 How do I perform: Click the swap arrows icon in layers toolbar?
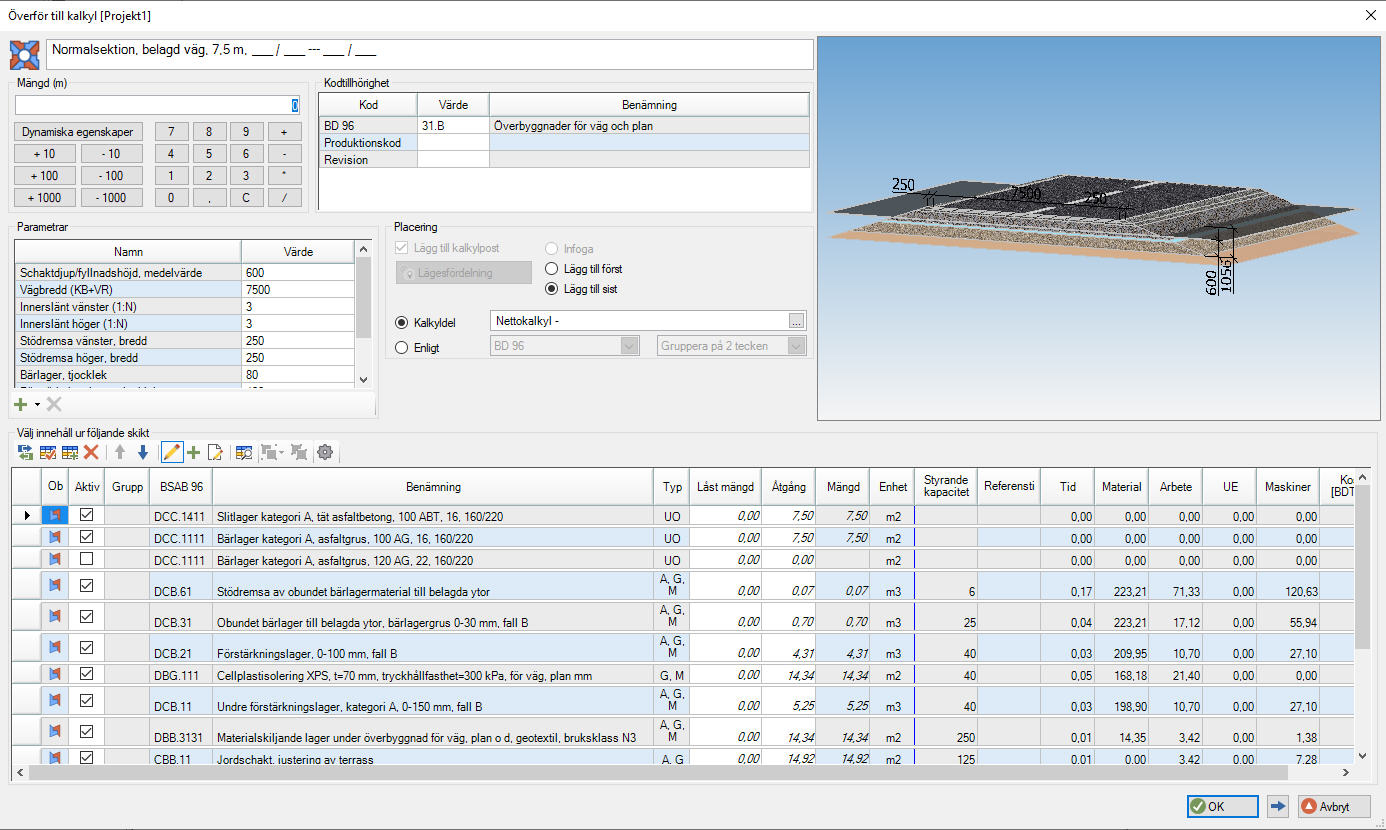(x=25, y=453)
